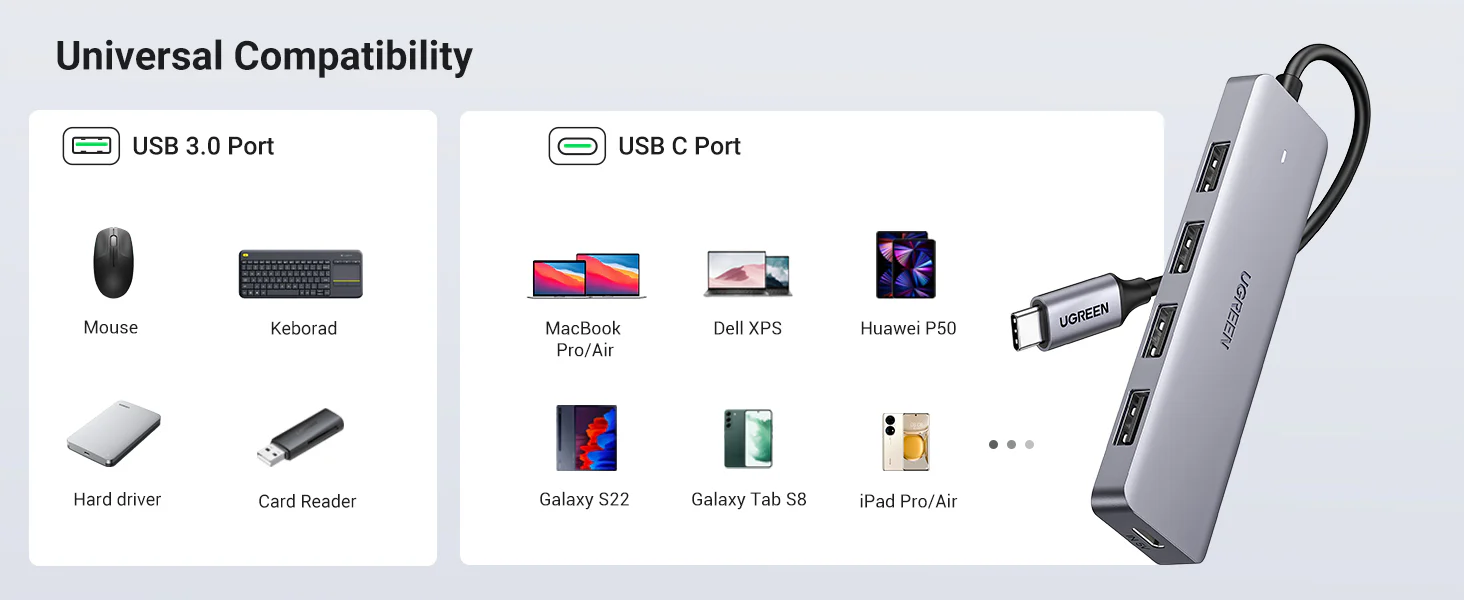Click the silver hard drive image
Screen dimensions: 1464x600
114,434
